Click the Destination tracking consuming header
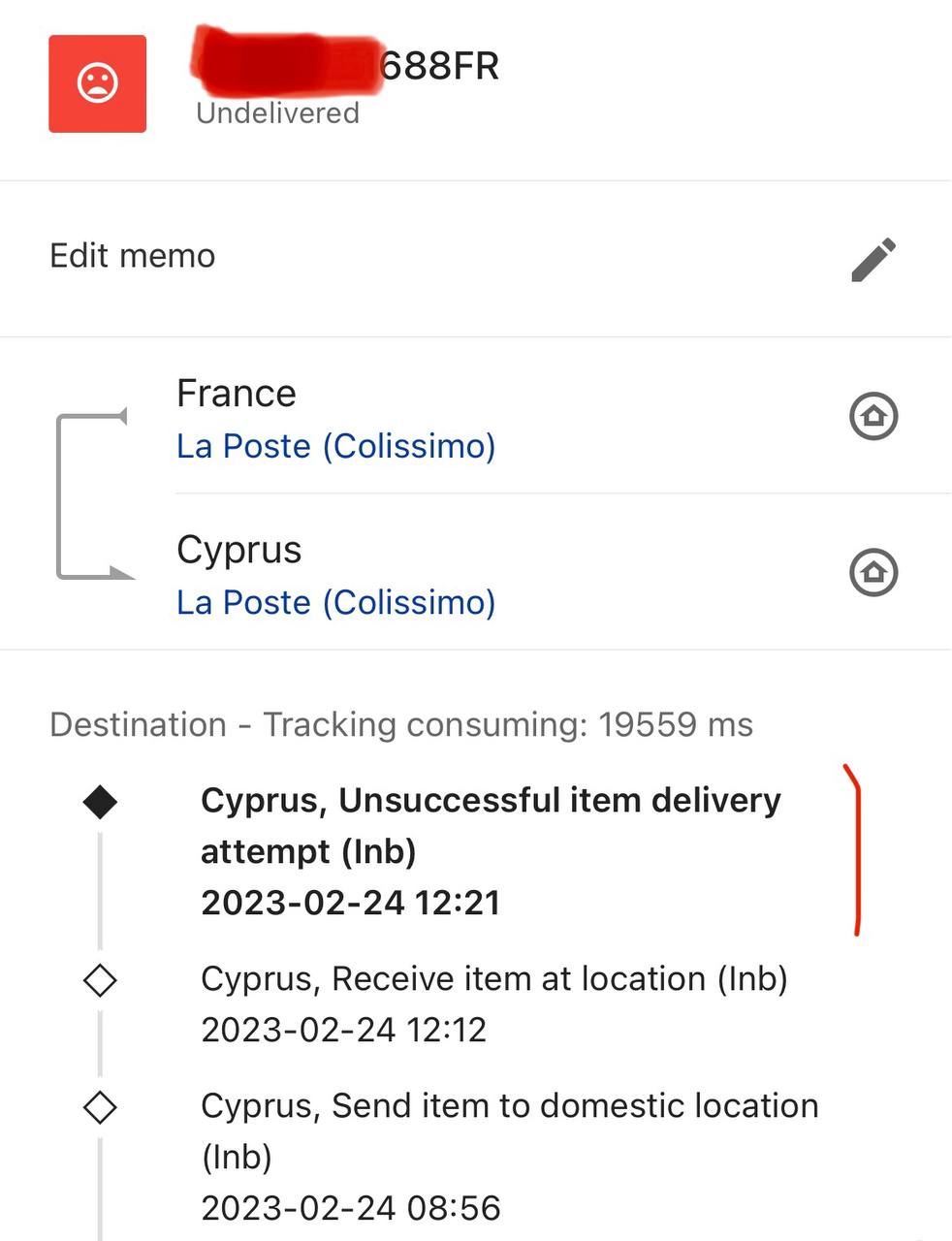Viewport: 952px width, 1241px height. pyautogui.click(x=401, y=725)
